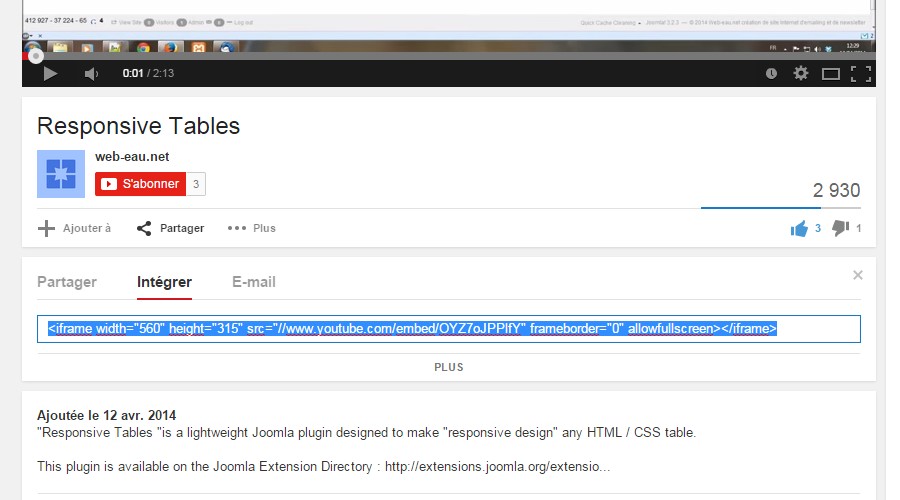Viewport: 900px width, 500px height.
Task: Click the video progress scrubber handle
Action: (x=36, y=56)
